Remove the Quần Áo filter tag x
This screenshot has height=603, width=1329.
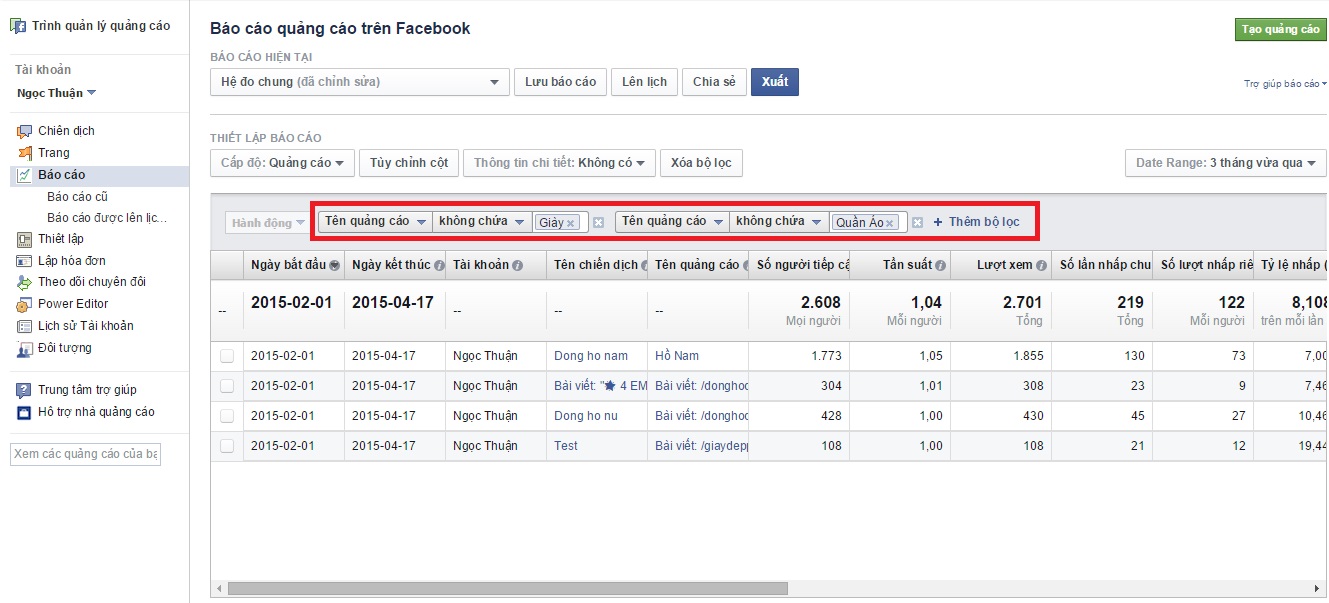(889, 223)
